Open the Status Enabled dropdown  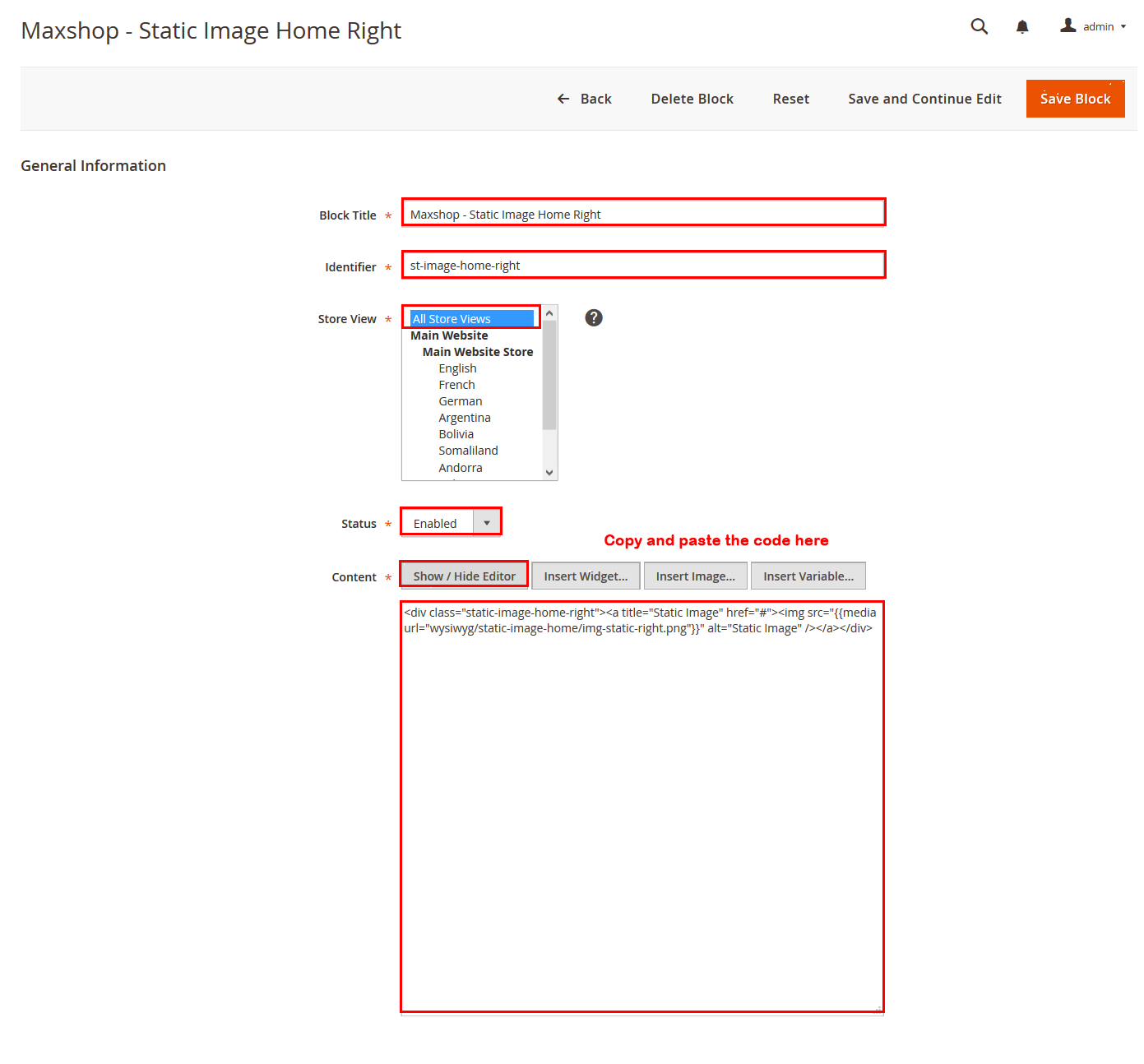451,522
